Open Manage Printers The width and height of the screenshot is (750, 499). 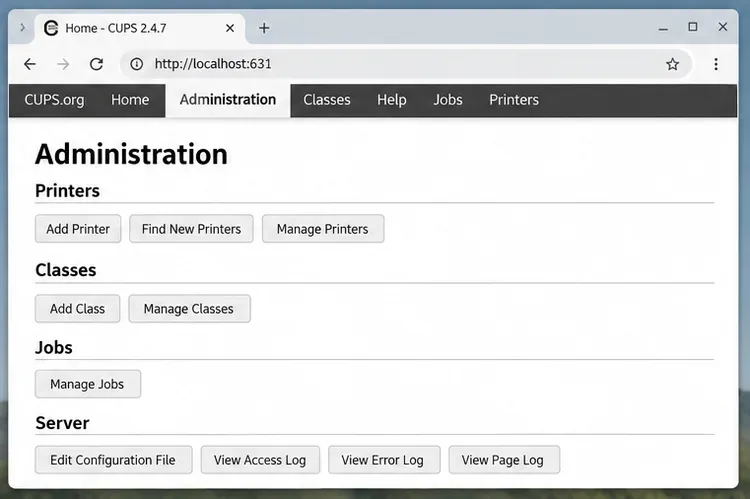point(323,229)
